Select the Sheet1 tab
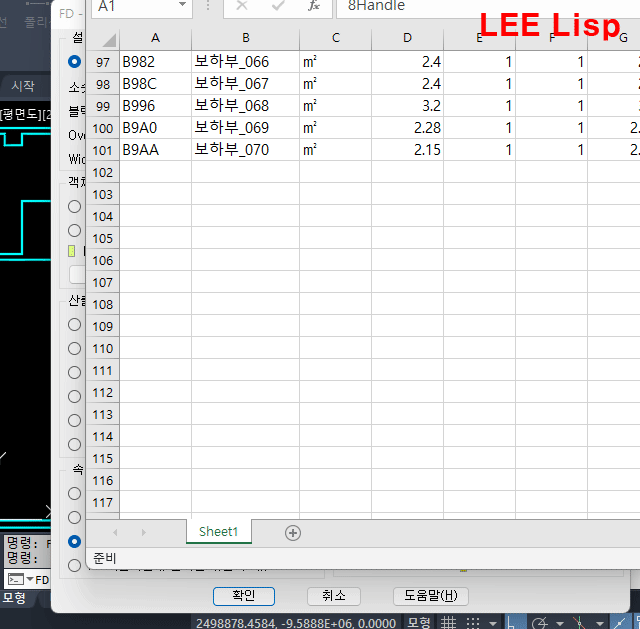 click(x=218, y=531)
